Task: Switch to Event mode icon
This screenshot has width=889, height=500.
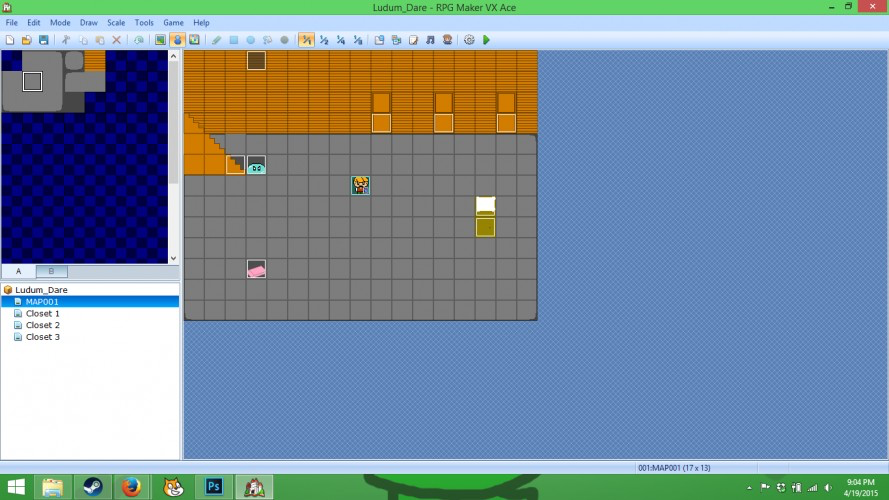Action: point(177,40)
